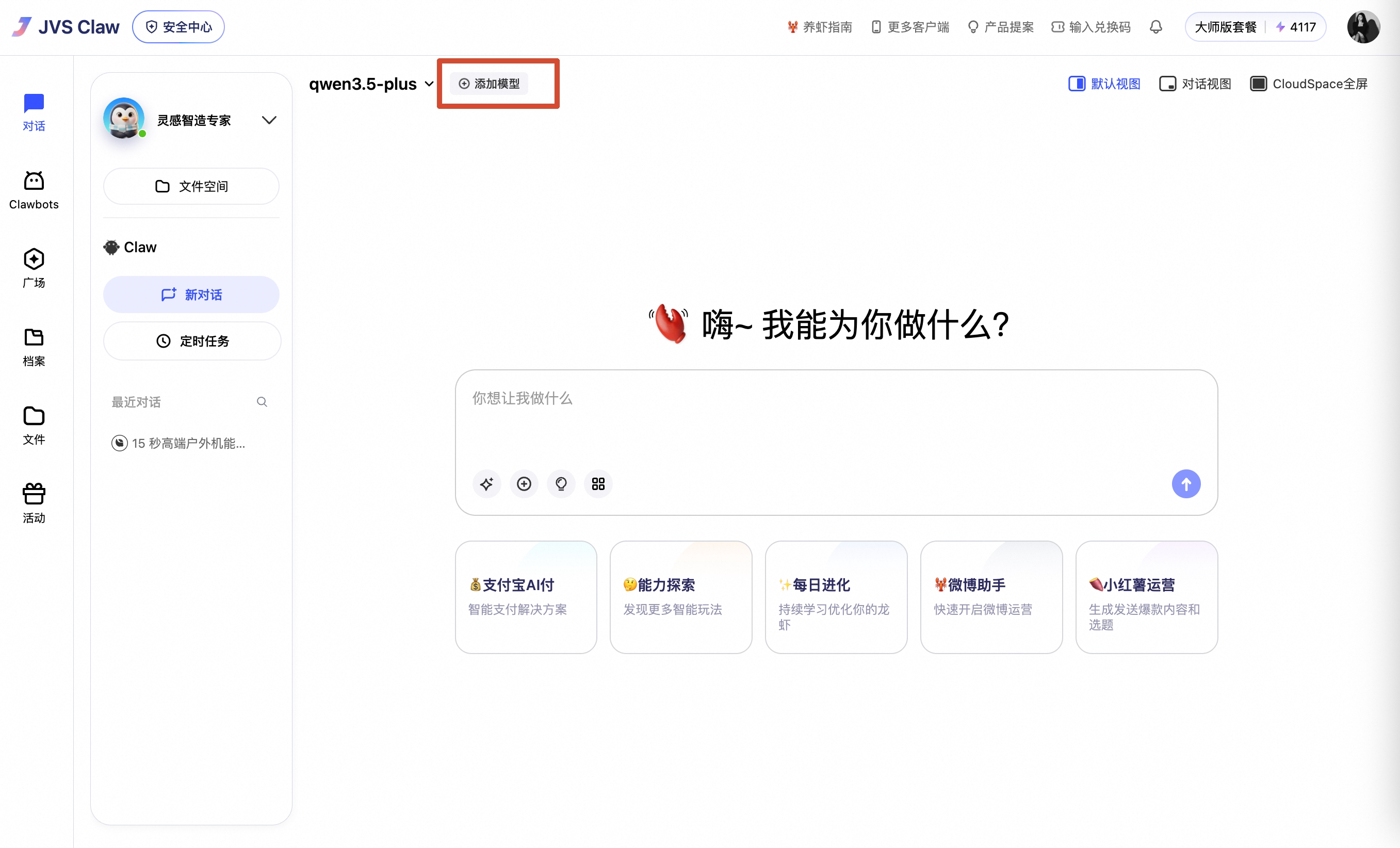Click the plus attachment icon in input box
Screen dimensions: 1400x848
point(524,483)
